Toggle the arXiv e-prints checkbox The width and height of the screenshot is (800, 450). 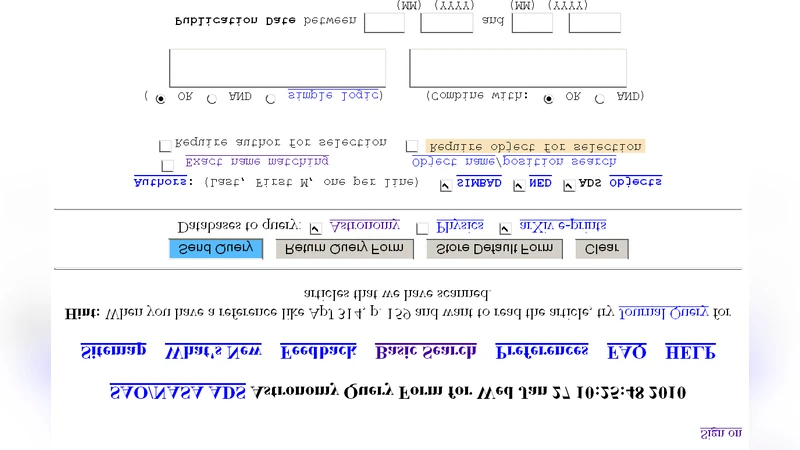(505, 228)
